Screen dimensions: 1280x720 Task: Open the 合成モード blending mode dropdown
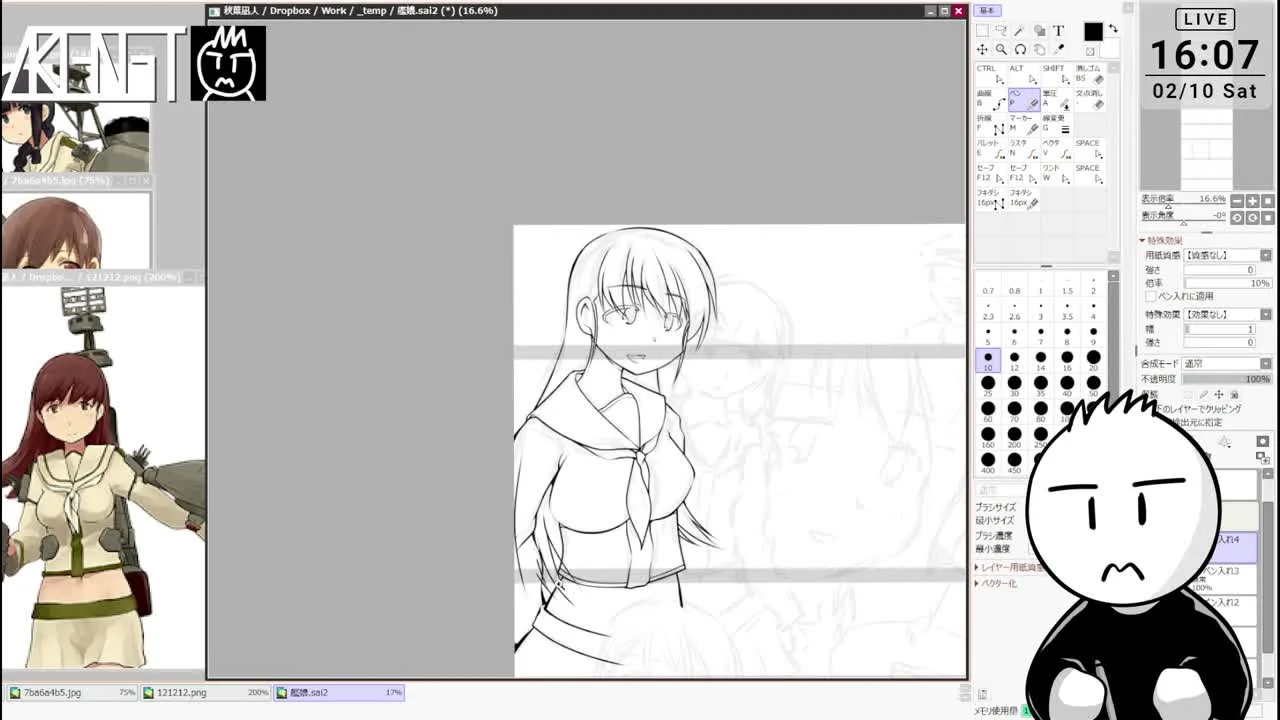tap(1266, 364)
